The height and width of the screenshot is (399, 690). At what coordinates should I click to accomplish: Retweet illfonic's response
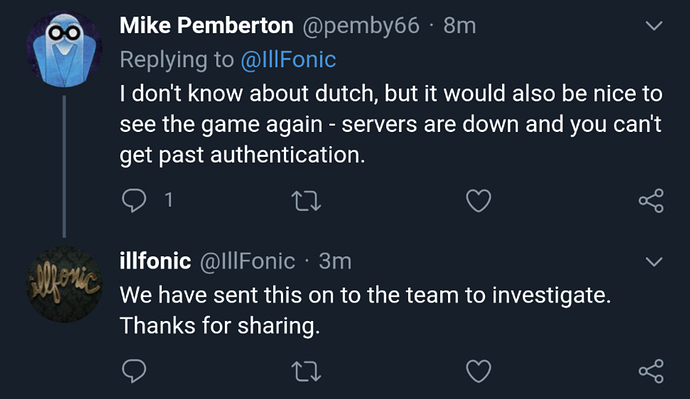click(x=307, y=371)
